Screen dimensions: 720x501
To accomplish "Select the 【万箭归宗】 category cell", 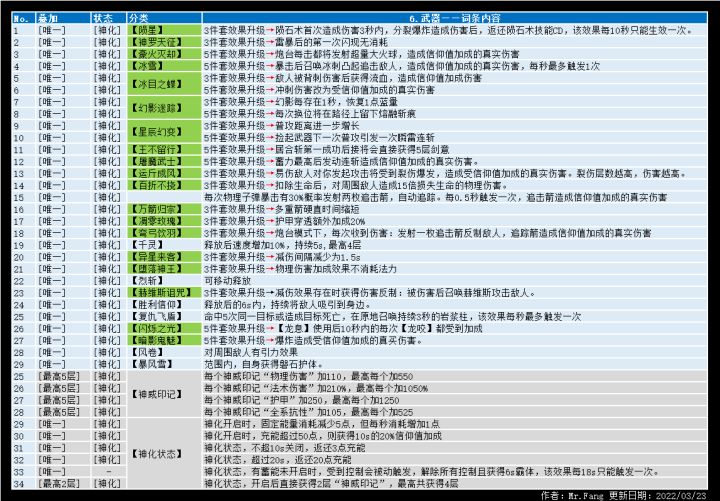I will [164, 209].
